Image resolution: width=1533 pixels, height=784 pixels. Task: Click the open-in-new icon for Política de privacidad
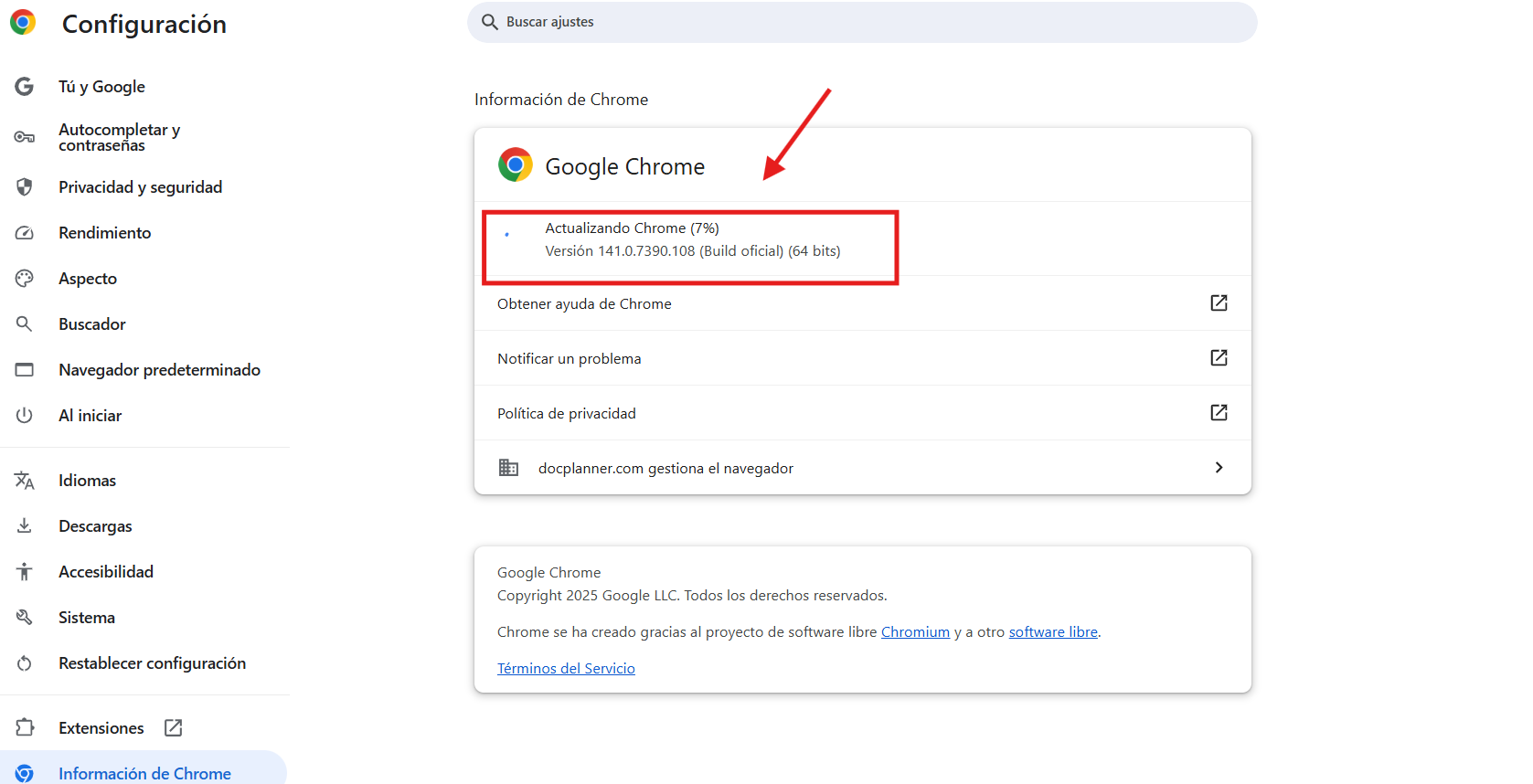[x=1219, y=413]
